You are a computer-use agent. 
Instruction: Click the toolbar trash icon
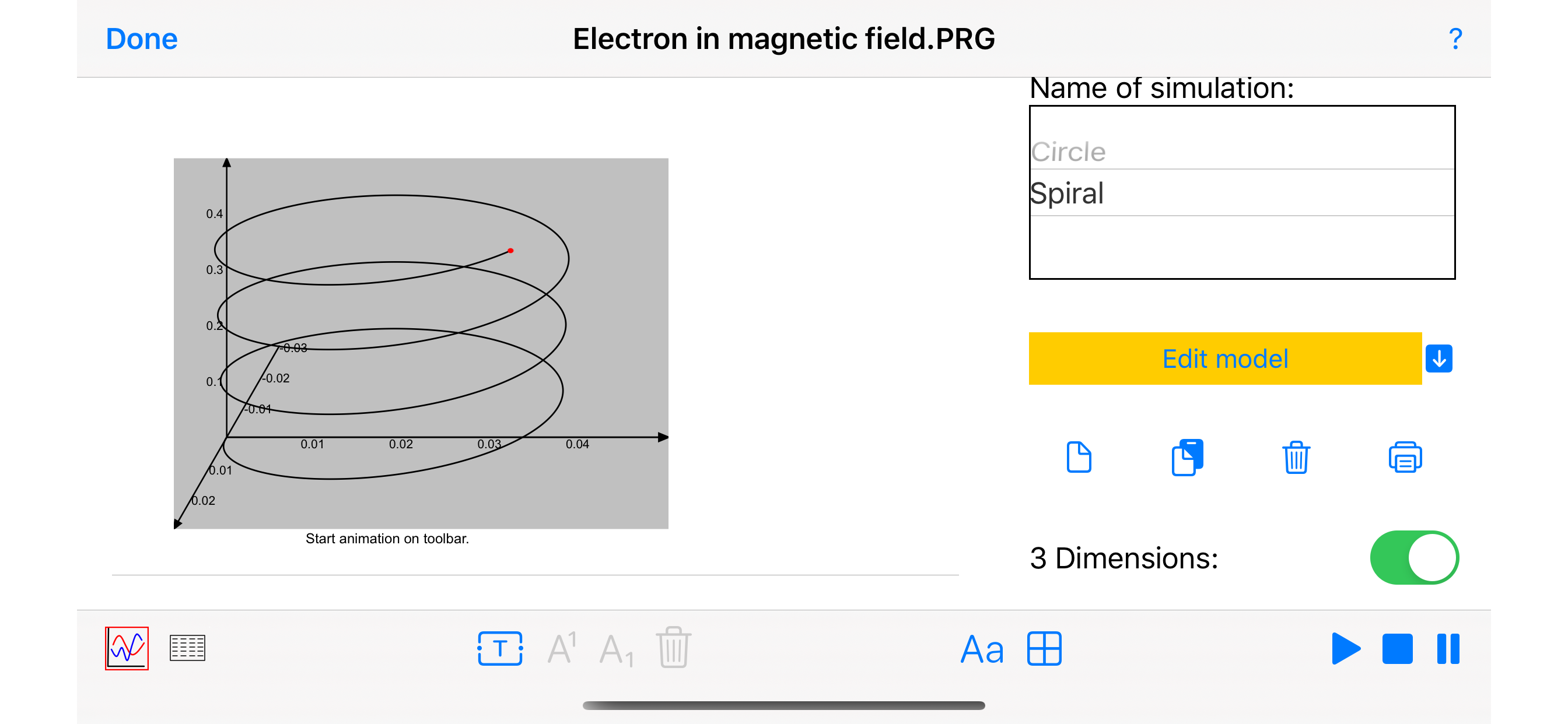pyautogui.click(x=673, y=648)
